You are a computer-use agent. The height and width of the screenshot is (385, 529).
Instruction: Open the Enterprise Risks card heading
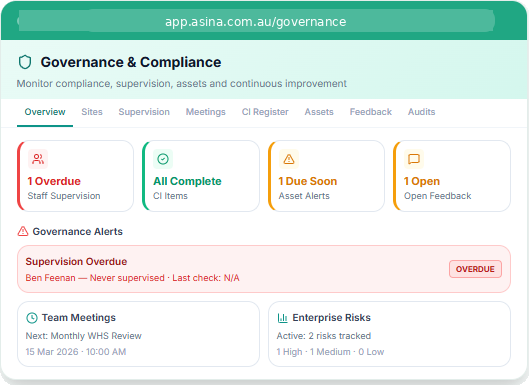(331, 318)
